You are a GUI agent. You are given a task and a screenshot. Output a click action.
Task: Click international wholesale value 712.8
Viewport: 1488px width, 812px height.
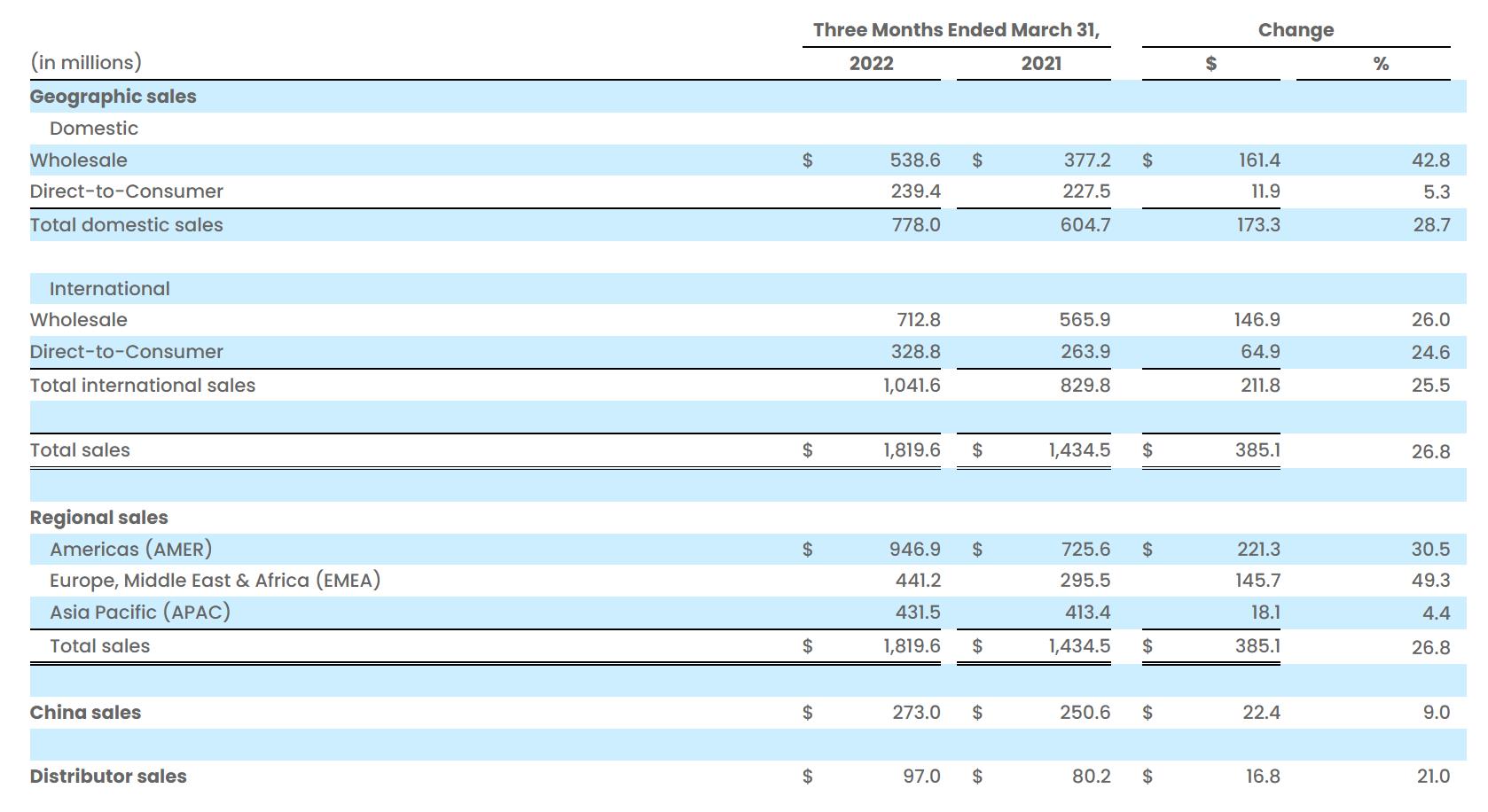pyautogui.click(x=918, y=320)
